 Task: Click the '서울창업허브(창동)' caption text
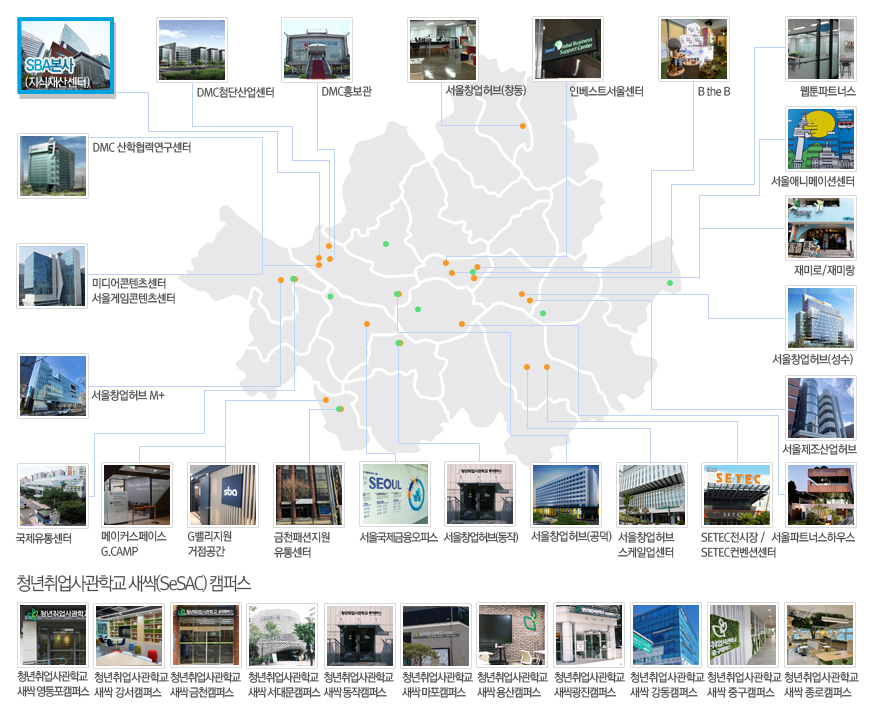[x=485, y=90]
